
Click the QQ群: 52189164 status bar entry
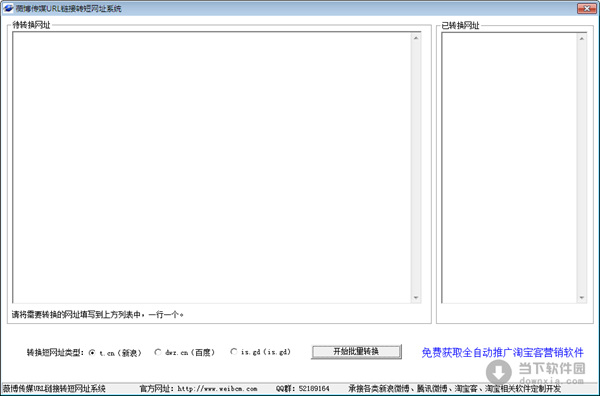coord(302,389)
